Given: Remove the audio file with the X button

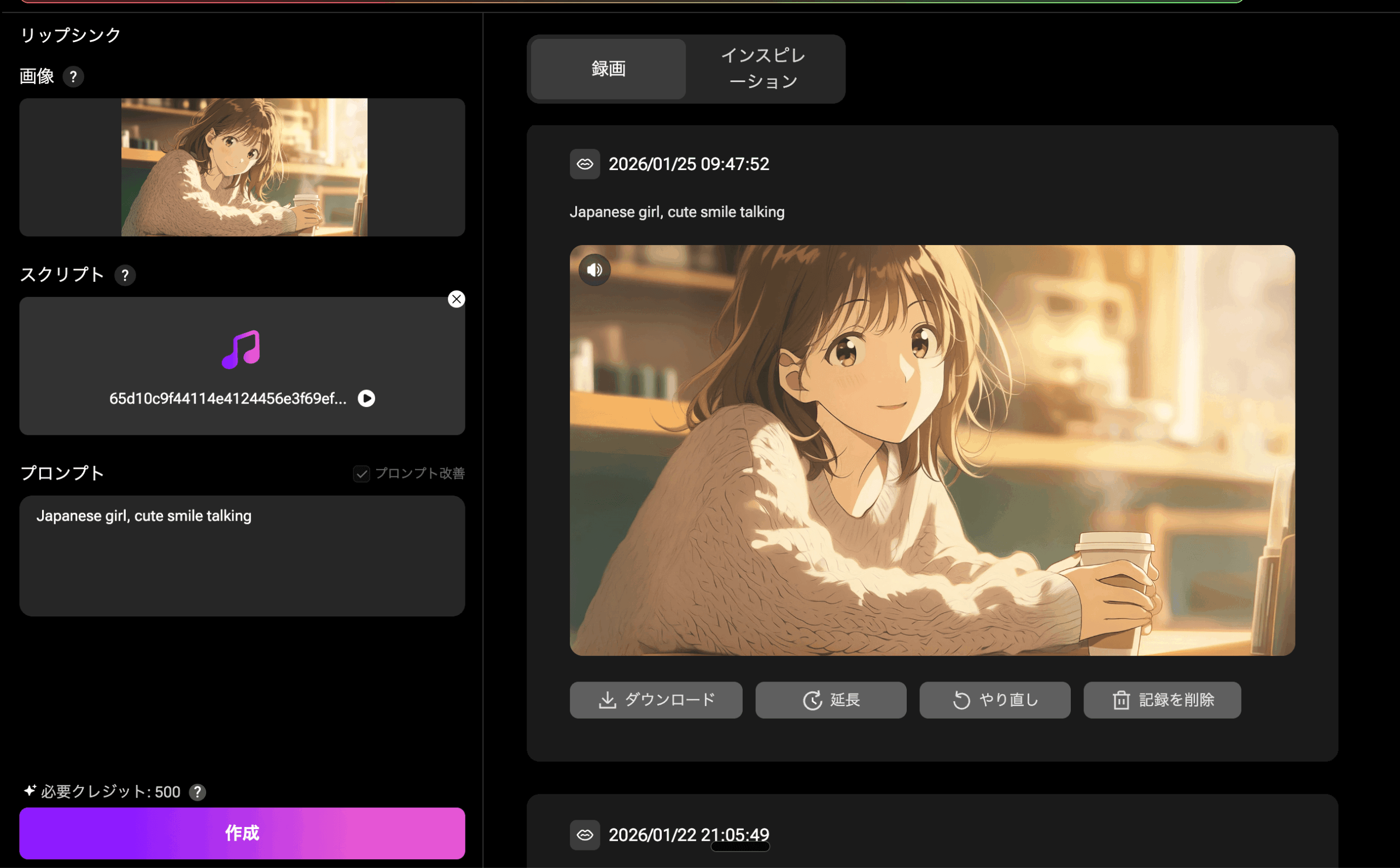Looking at the screenshot, I should (456, 299).
